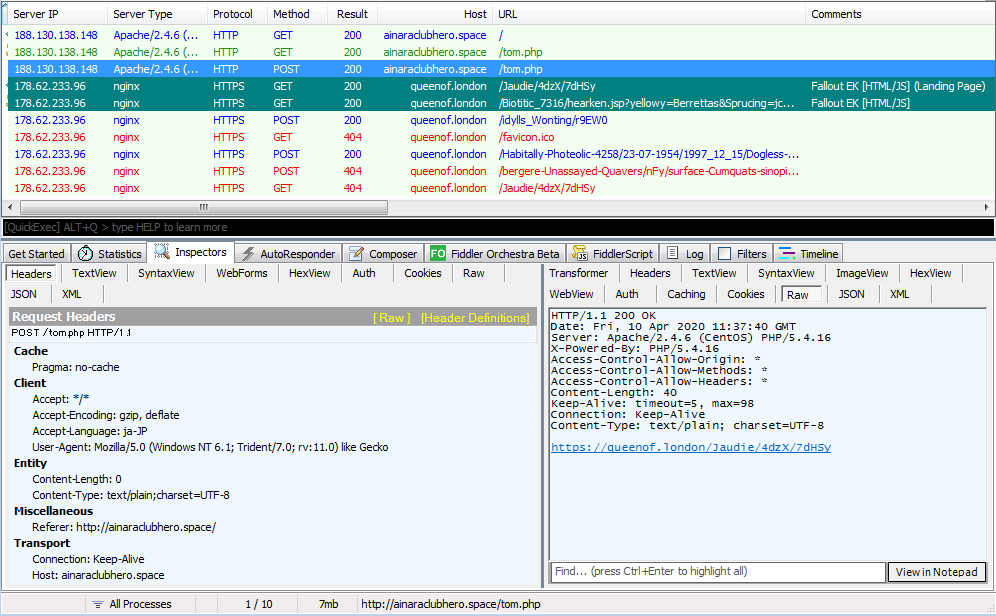
Task: Sort by the Method column header
Action: (297, 13)
